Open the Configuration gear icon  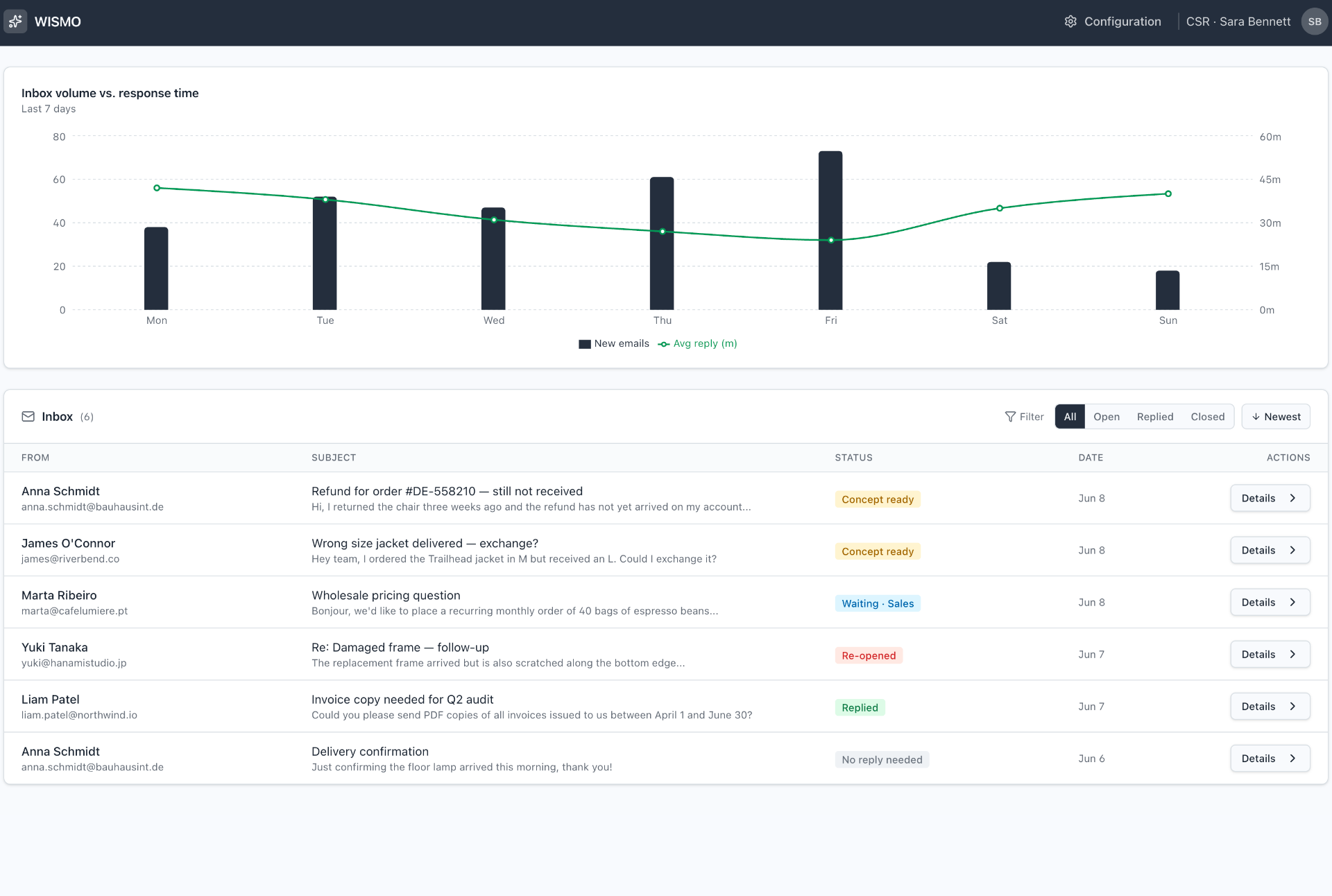tap(1070, 21)
